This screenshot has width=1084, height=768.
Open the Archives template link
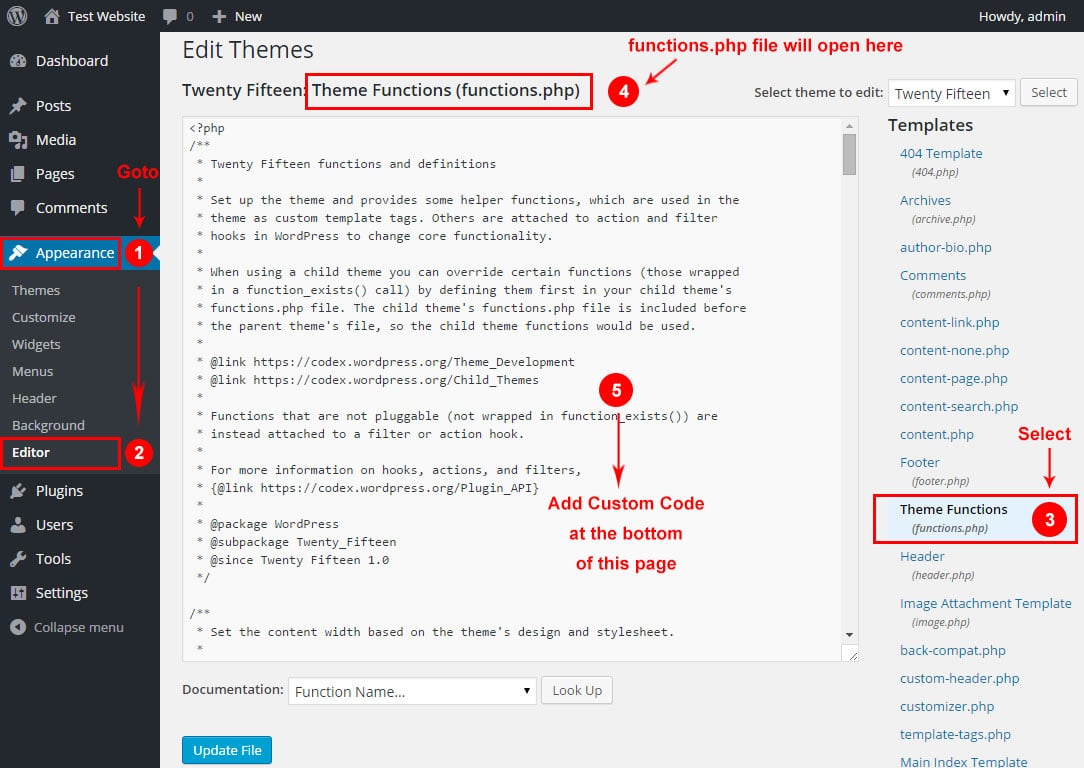[925, 200]
